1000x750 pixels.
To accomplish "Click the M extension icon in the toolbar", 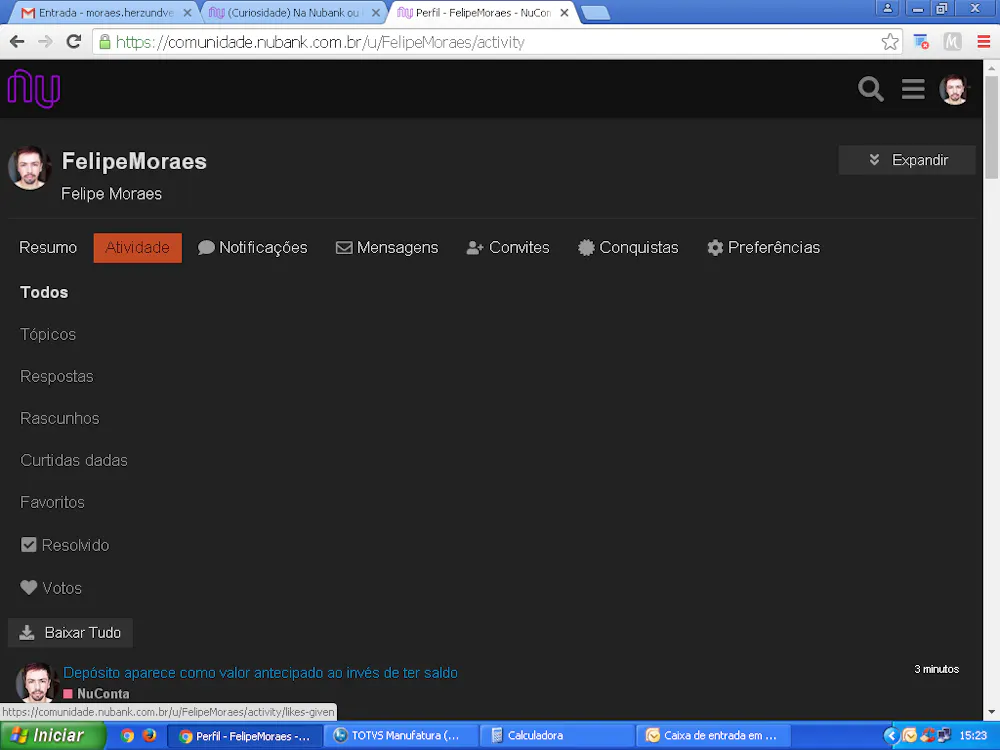I will 952,42.
